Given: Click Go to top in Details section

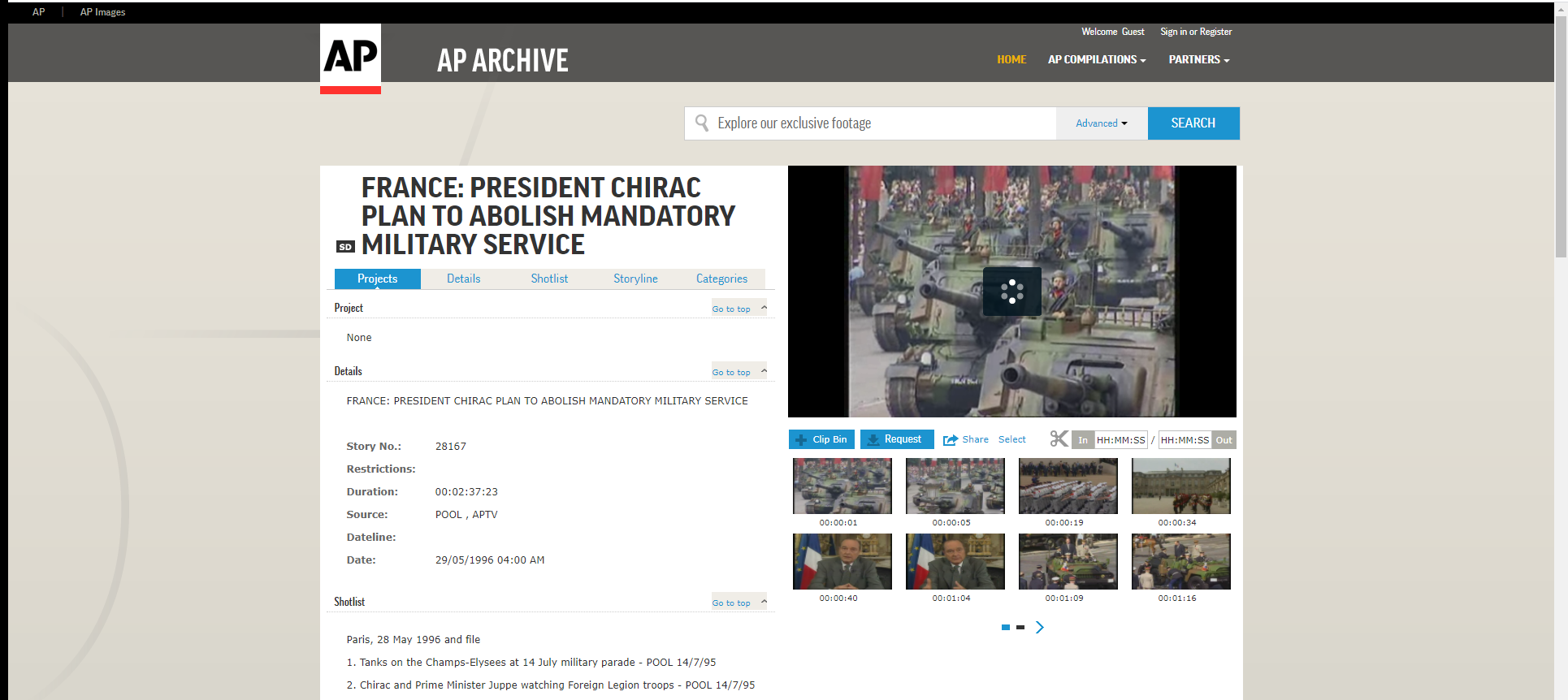Looking at the screenshot, I should 731,372.
